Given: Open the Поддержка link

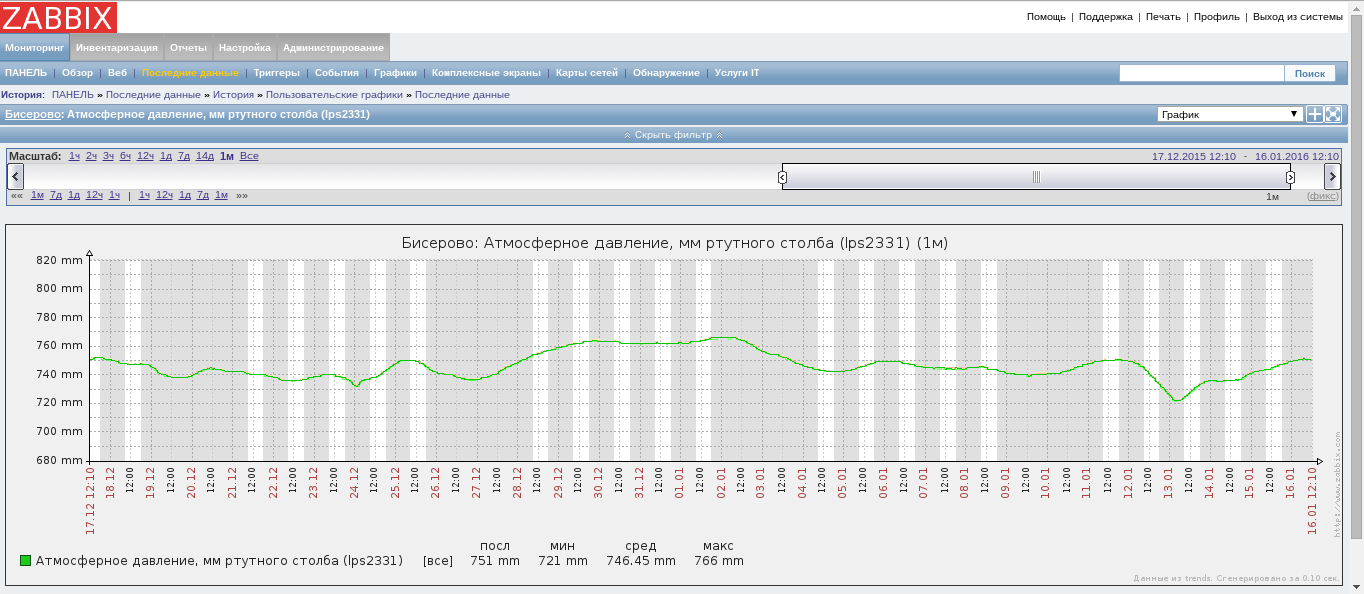Looking at the screenshot, I should point(1106,17).
